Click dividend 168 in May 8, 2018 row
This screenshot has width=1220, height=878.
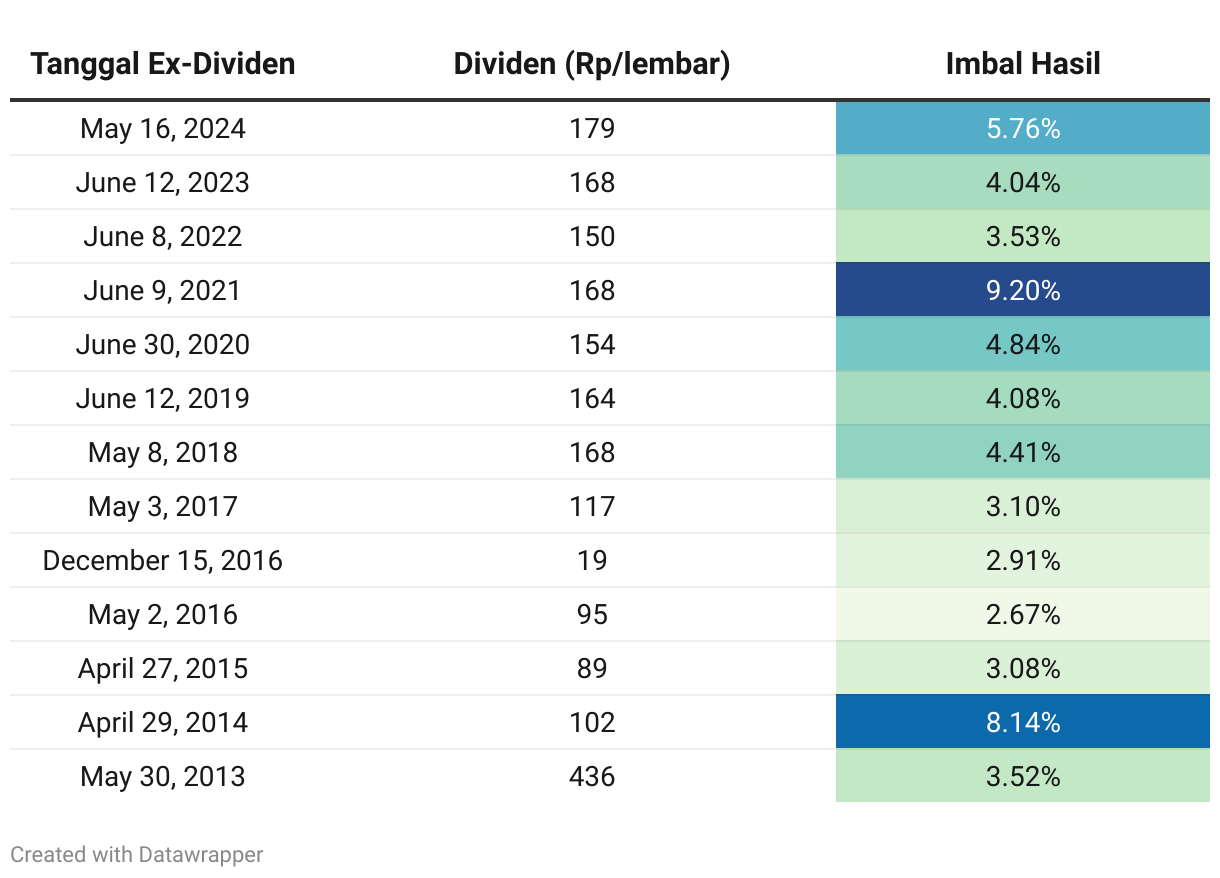point(592,453)
